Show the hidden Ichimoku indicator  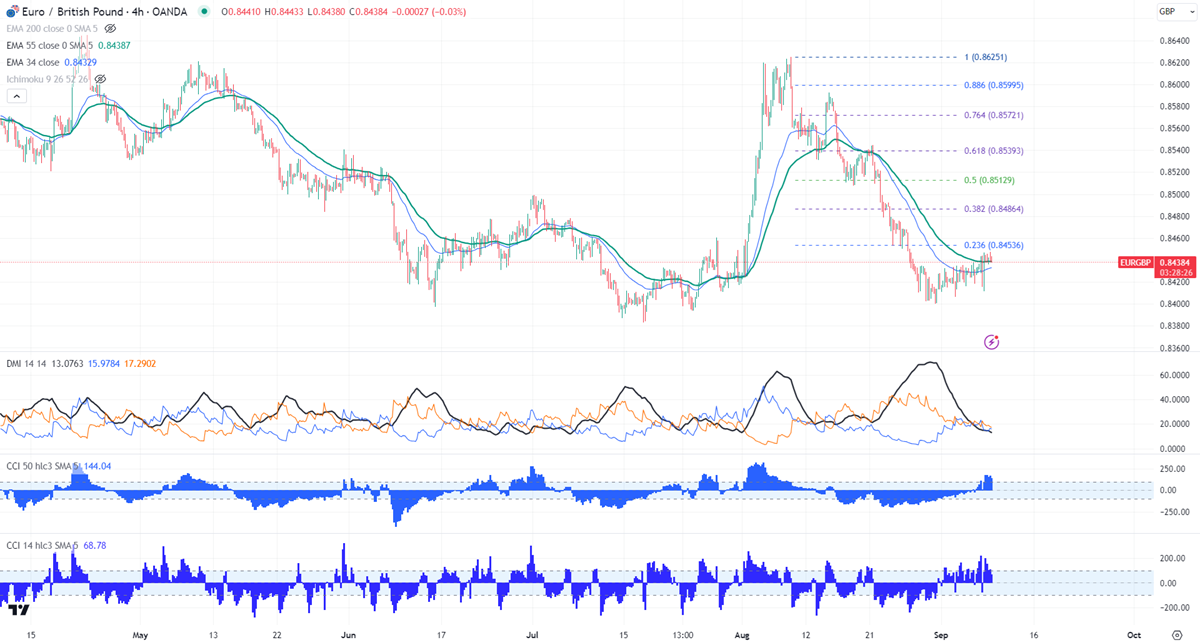pos(100,78)
